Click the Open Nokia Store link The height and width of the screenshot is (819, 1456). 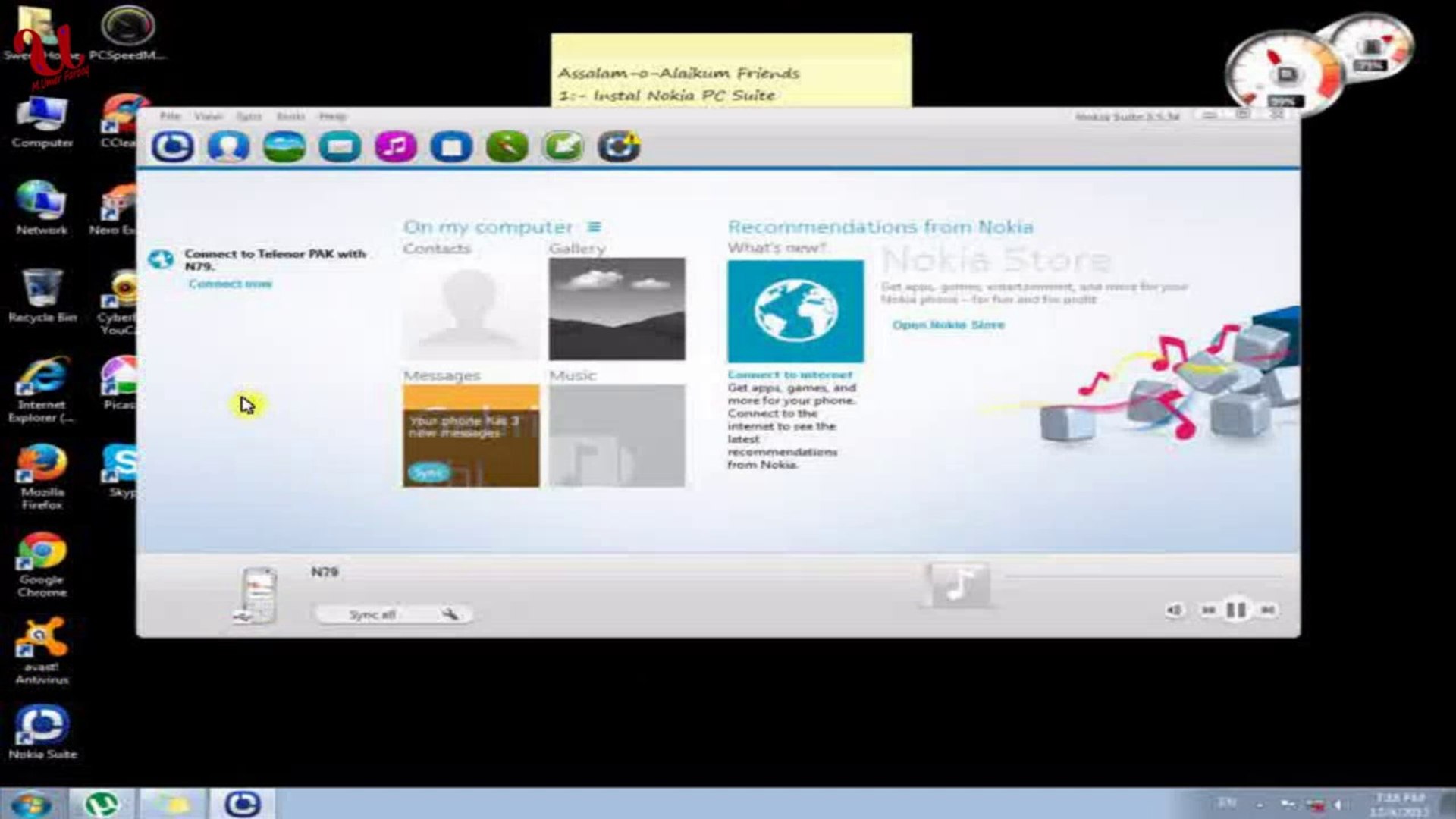(948, 325)
